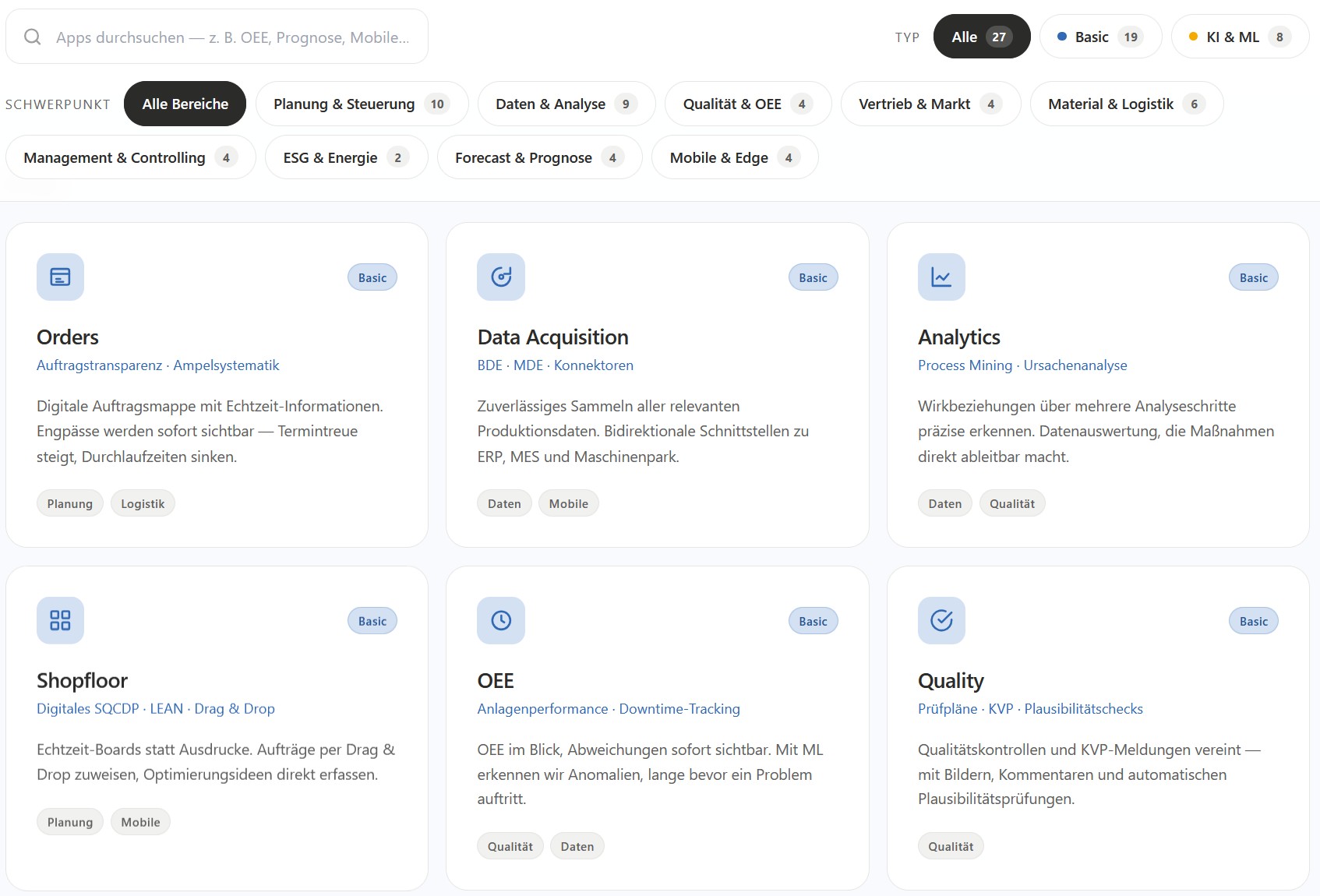Viewport: 1320px width, 896px height.
Task: Click 'Auftragstransparenz · Ampelsystematik' subtitle
Action: click(157, 365)
